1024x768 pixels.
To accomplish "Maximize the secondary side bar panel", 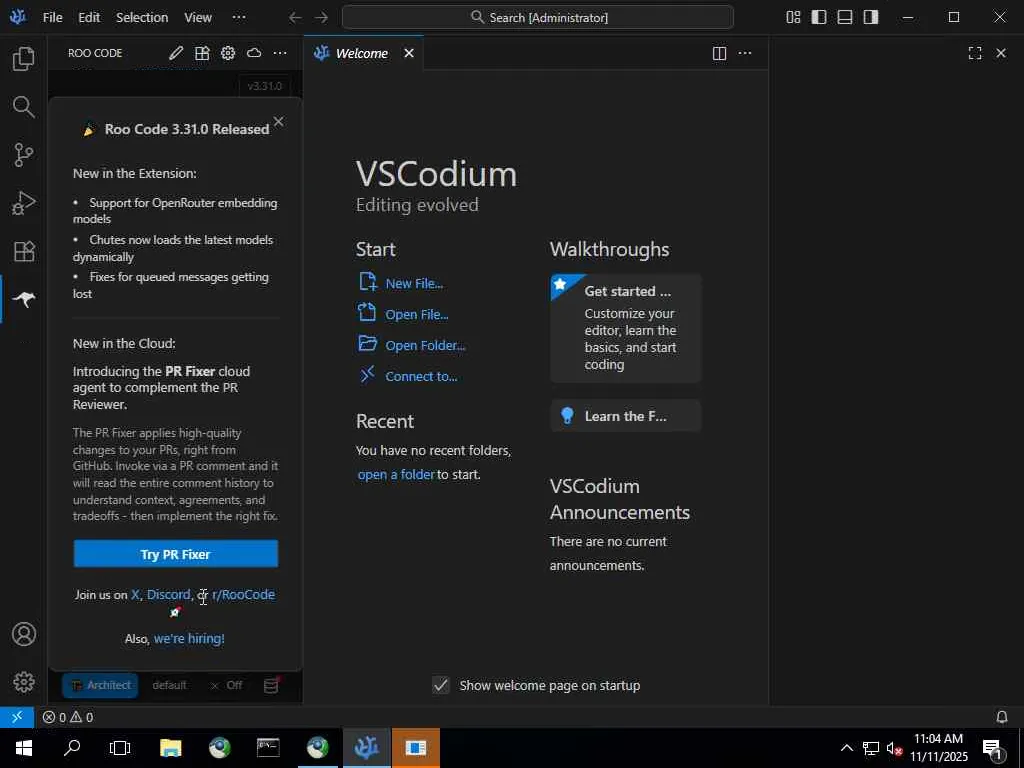I will point(975,53).
